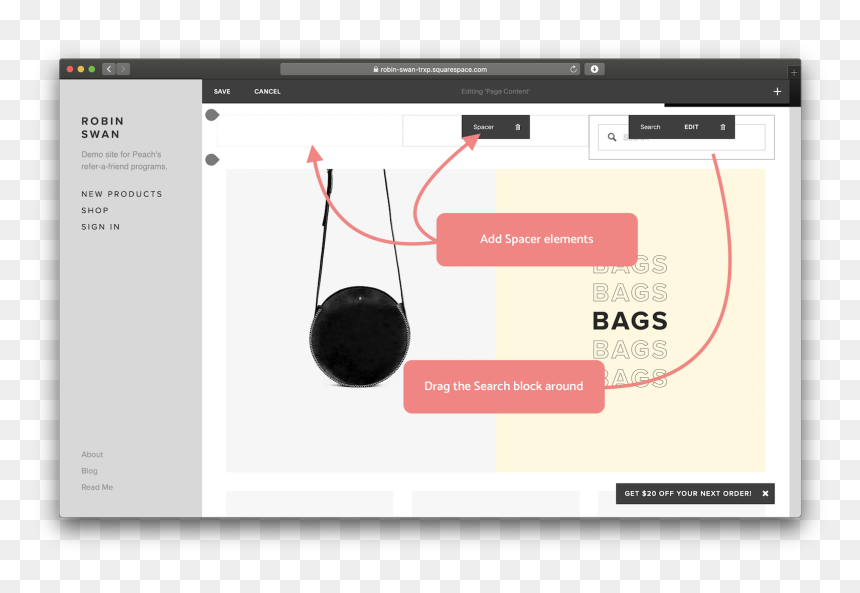Screen dimensions: 860x593
Task: Click the bold BAGS heading text
Action: 630,321
